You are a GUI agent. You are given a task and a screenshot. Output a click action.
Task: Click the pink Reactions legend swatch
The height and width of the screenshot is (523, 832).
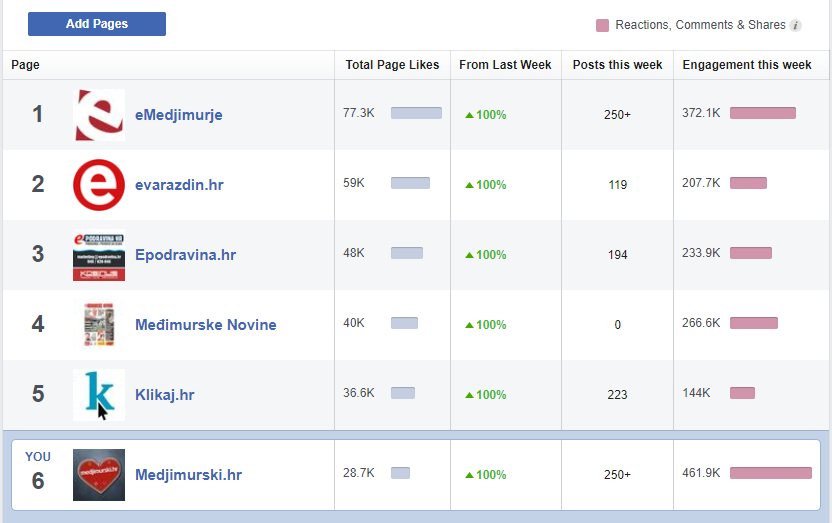[602, 25]
